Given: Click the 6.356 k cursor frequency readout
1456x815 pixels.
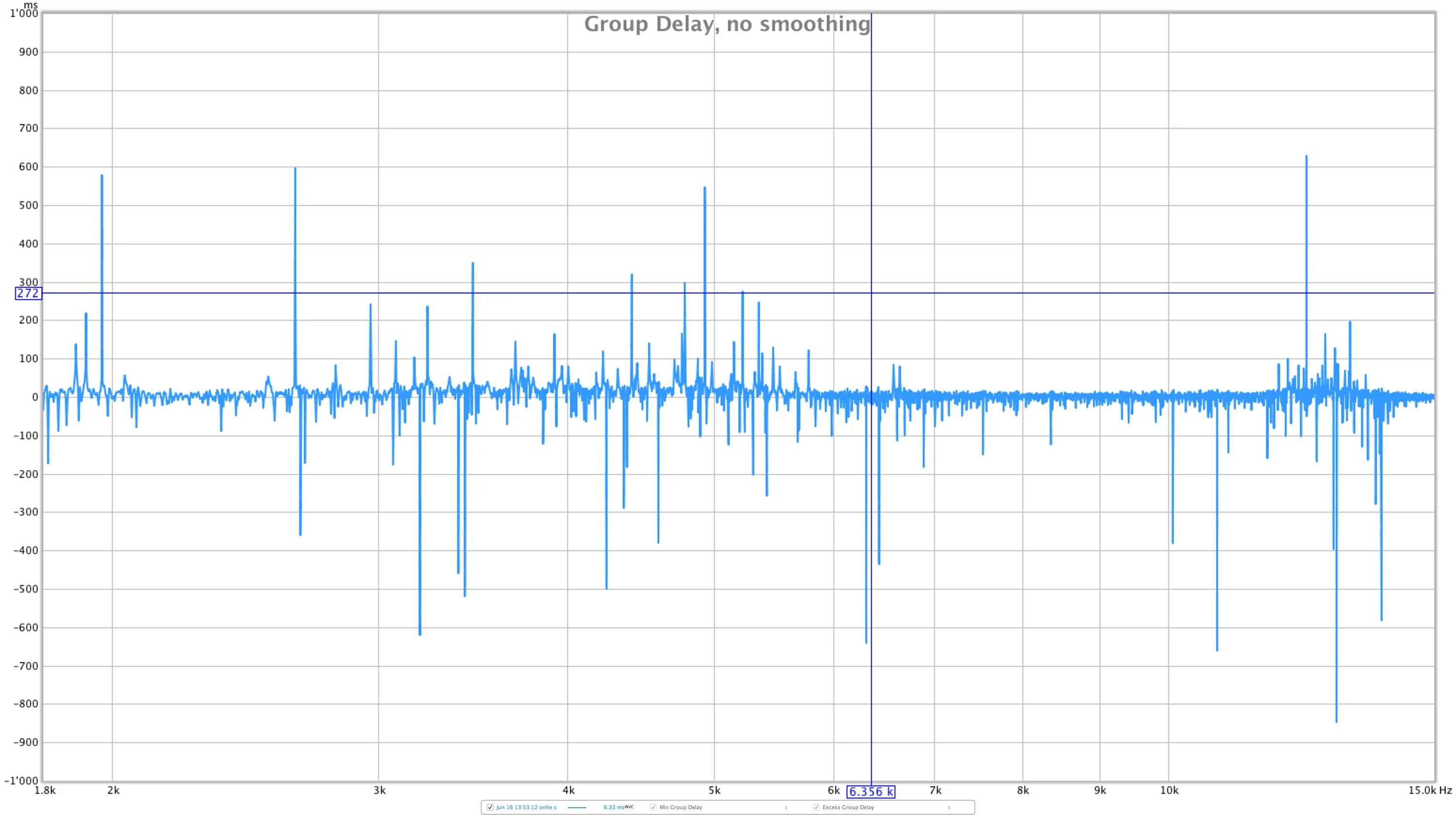Looking at the screenshot, I should pyautogui.click(x=871, y=792).
